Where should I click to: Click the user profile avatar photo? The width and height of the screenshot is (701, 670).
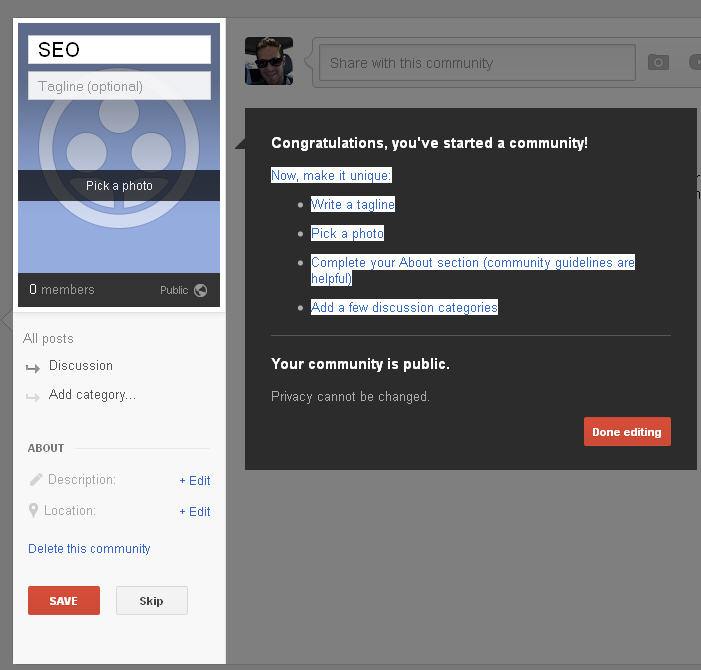click(269, 61)
